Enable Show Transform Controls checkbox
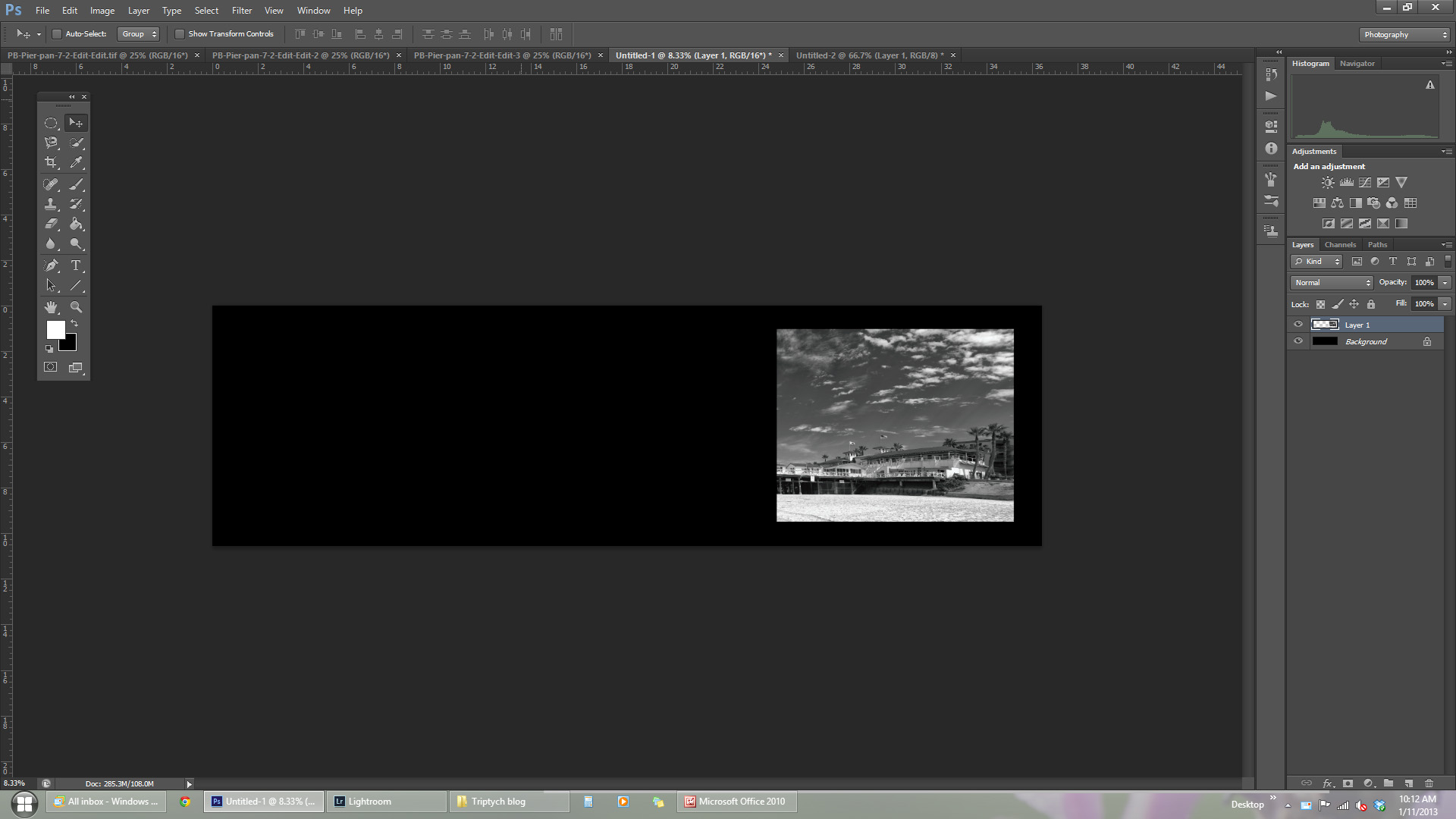This screenshot has width=1456, height=819. click(x=180, y=34)
